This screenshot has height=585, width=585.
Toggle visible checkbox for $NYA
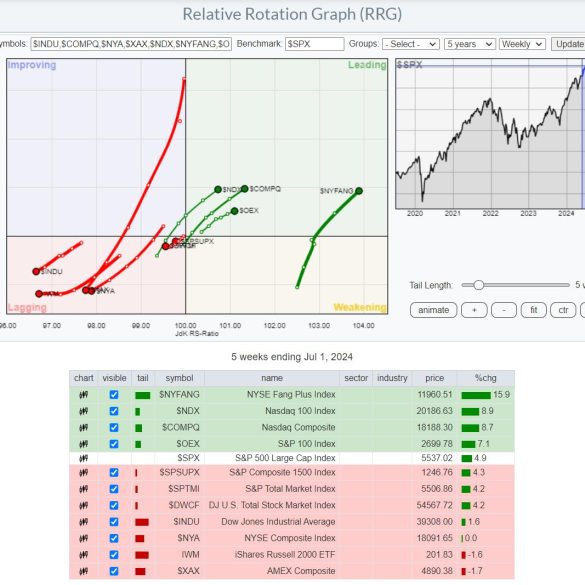[x=114, y=538]
